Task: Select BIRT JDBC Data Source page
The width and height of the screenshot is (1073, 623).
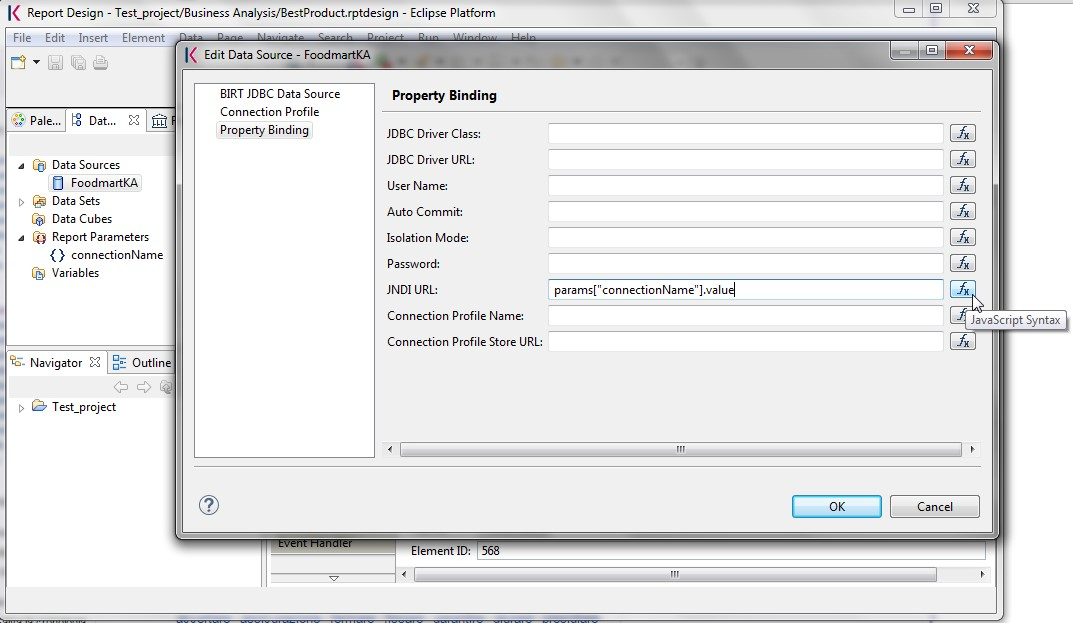Action: (x=280, y=94)
